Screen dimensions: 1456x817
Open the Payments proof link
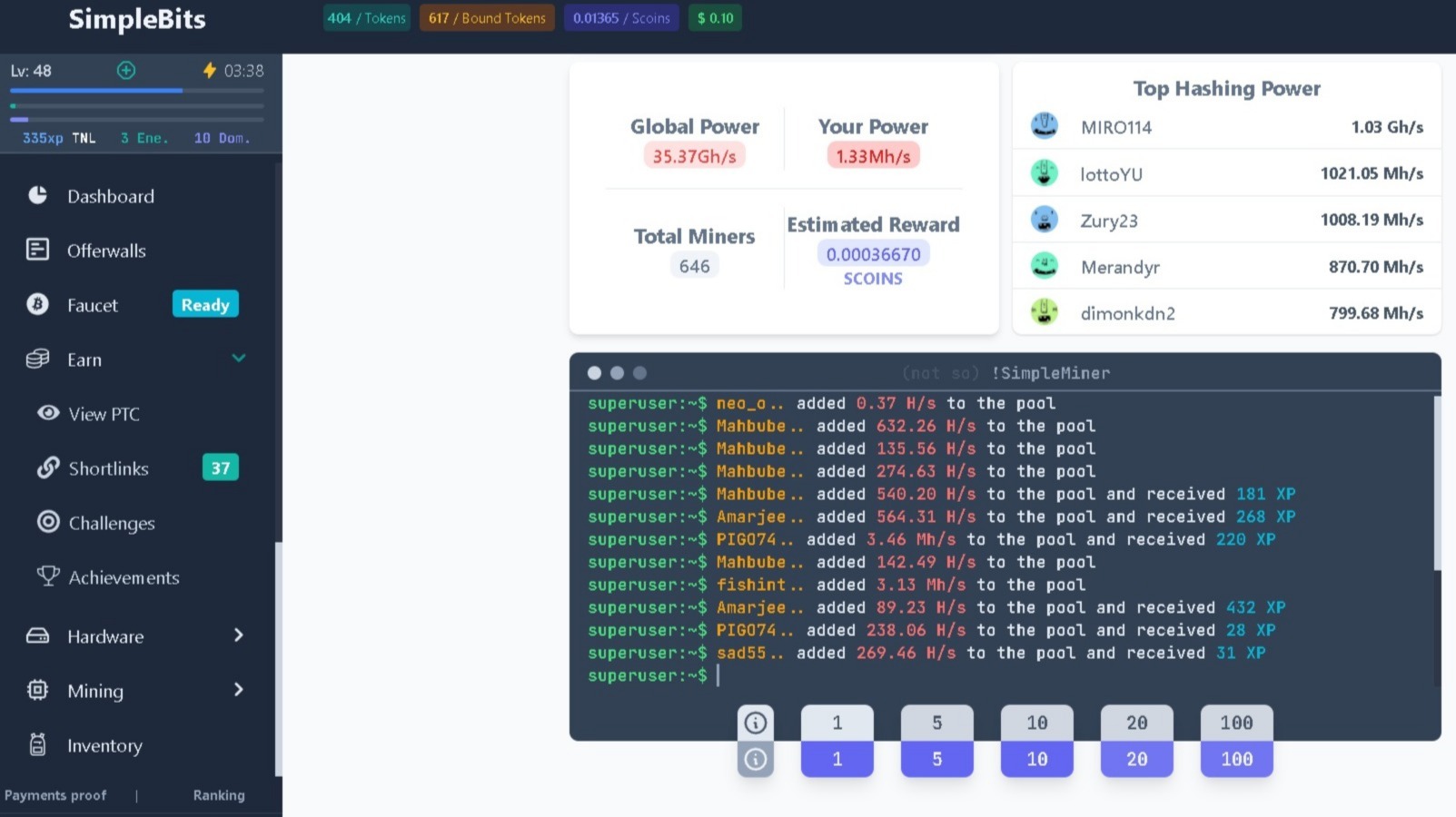click(55, 795)
